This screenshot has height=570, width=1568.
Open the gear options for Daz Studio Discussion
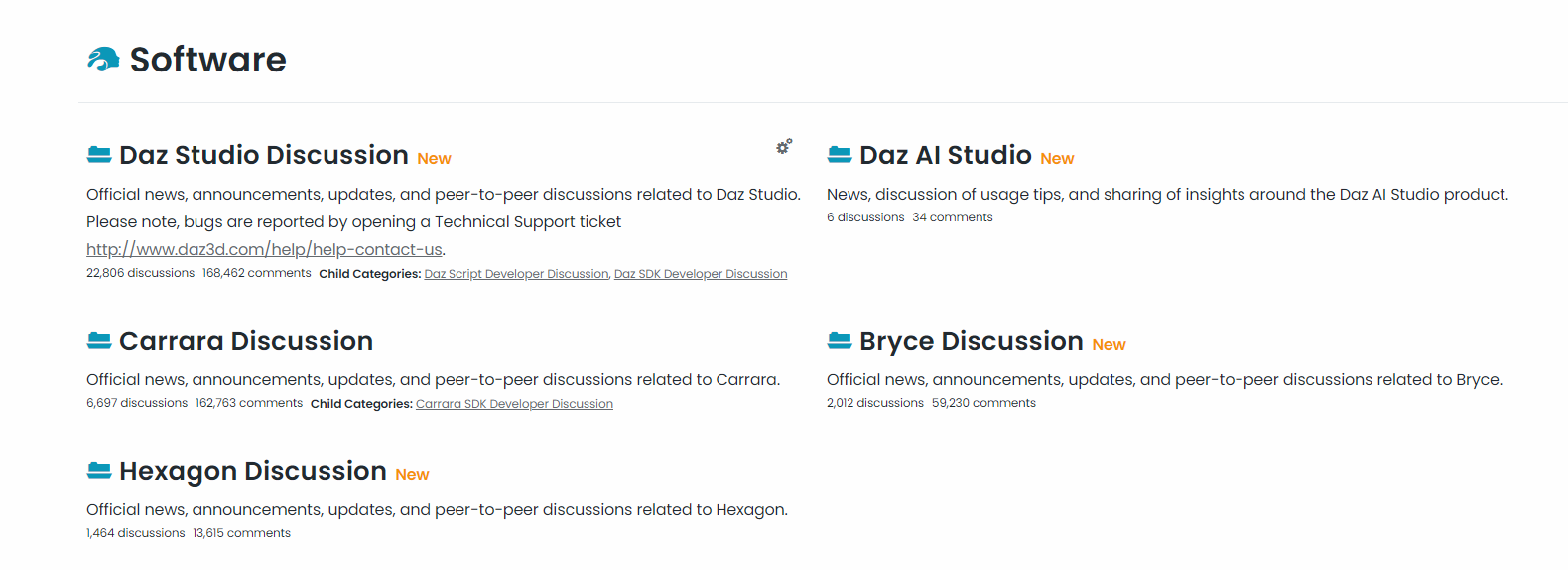784,147
